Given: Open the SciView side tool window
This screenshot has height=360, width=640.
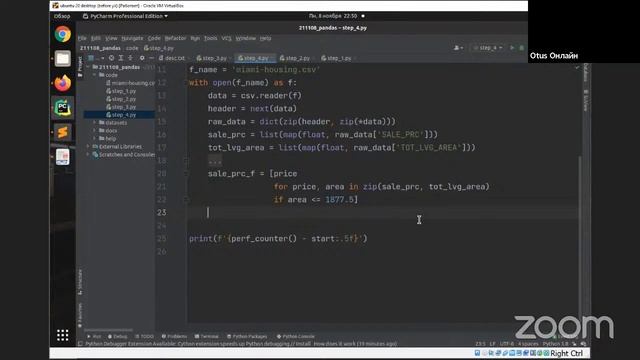Looking at the screenshot, I should pos(586,100).
